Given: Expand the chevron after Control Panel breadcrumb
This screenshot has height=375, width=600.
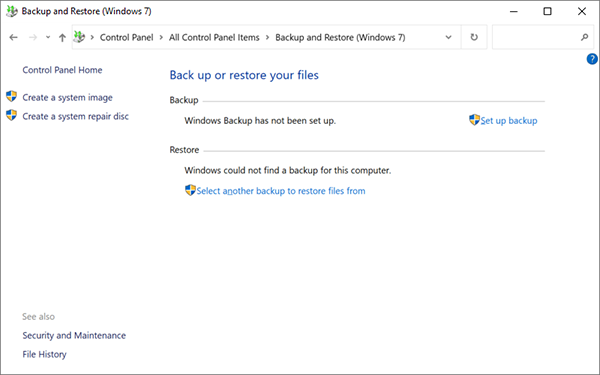Looking at the screenshot, I should [161, 38].
